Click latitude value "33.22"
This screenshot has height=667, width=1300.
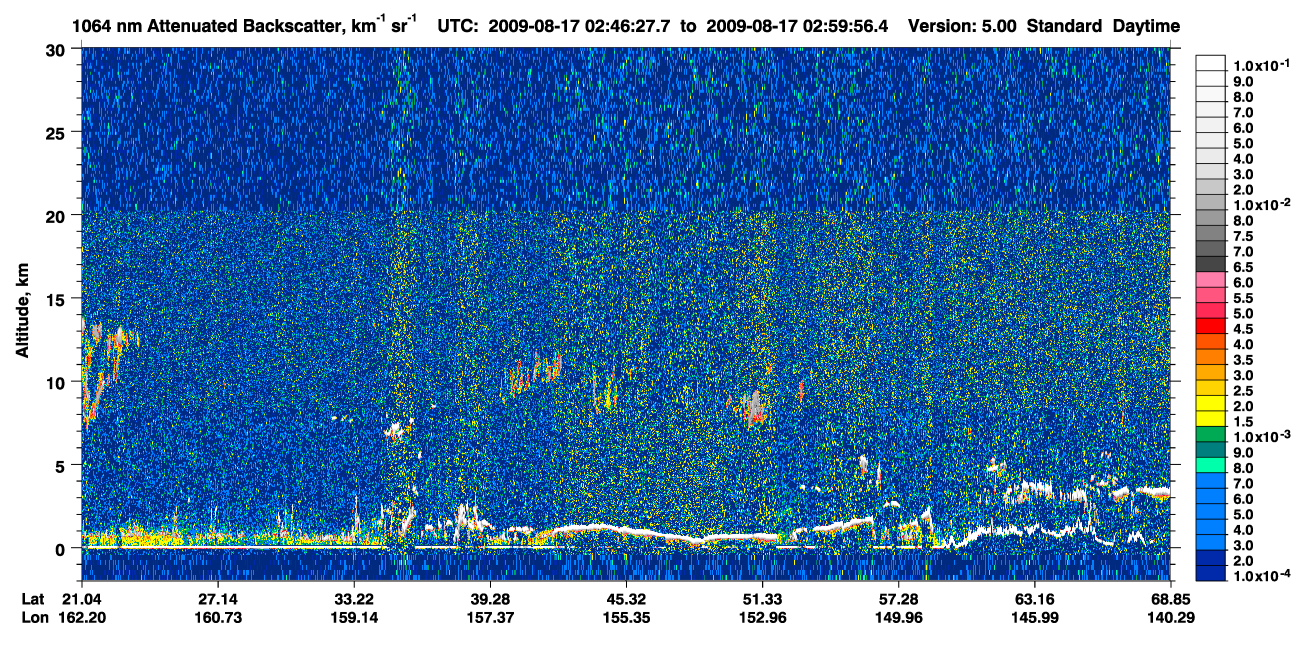pos(354,599)
